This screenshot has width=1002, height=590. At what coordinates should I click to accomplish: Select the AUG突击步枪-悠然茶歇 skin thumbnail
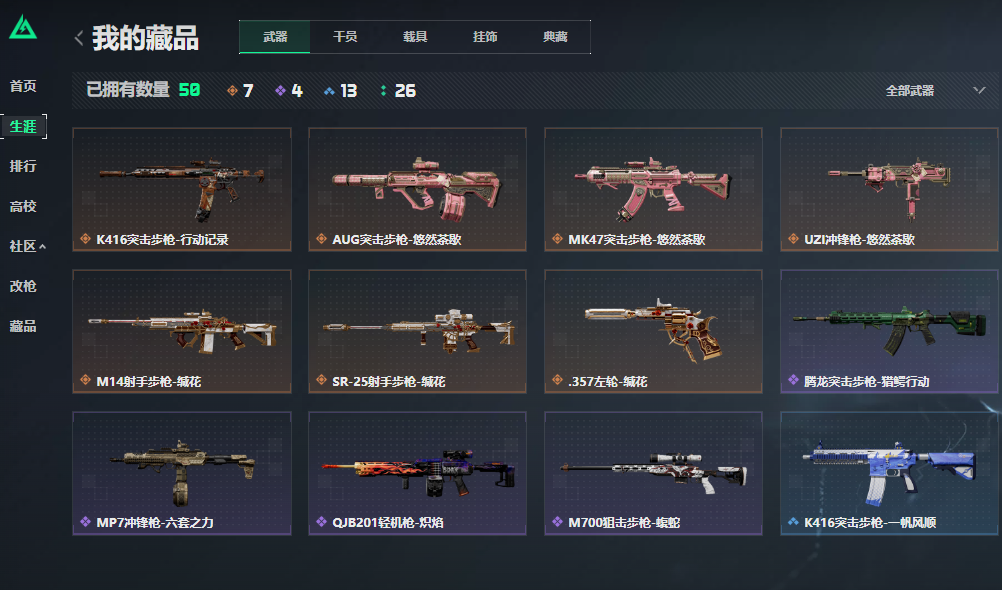[417, 189]
